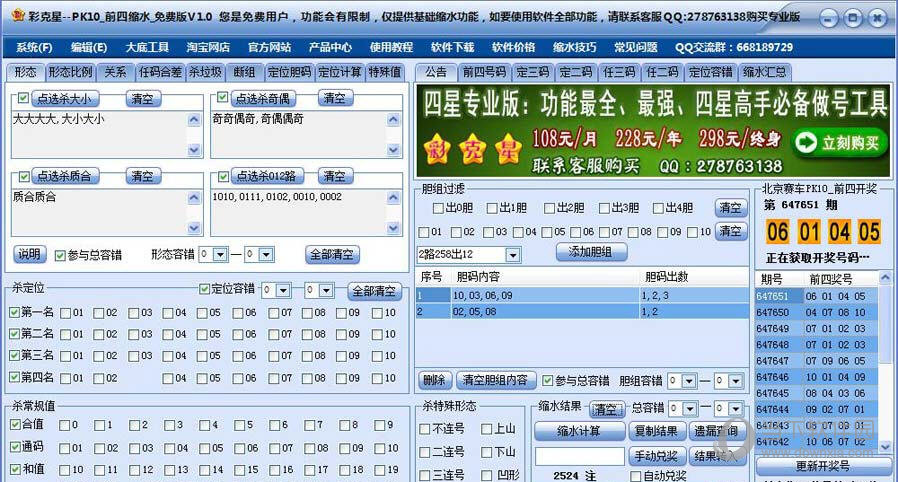This screenshot has width=898, height=482.
Task: Click the 说明 button
Action: 29,254
